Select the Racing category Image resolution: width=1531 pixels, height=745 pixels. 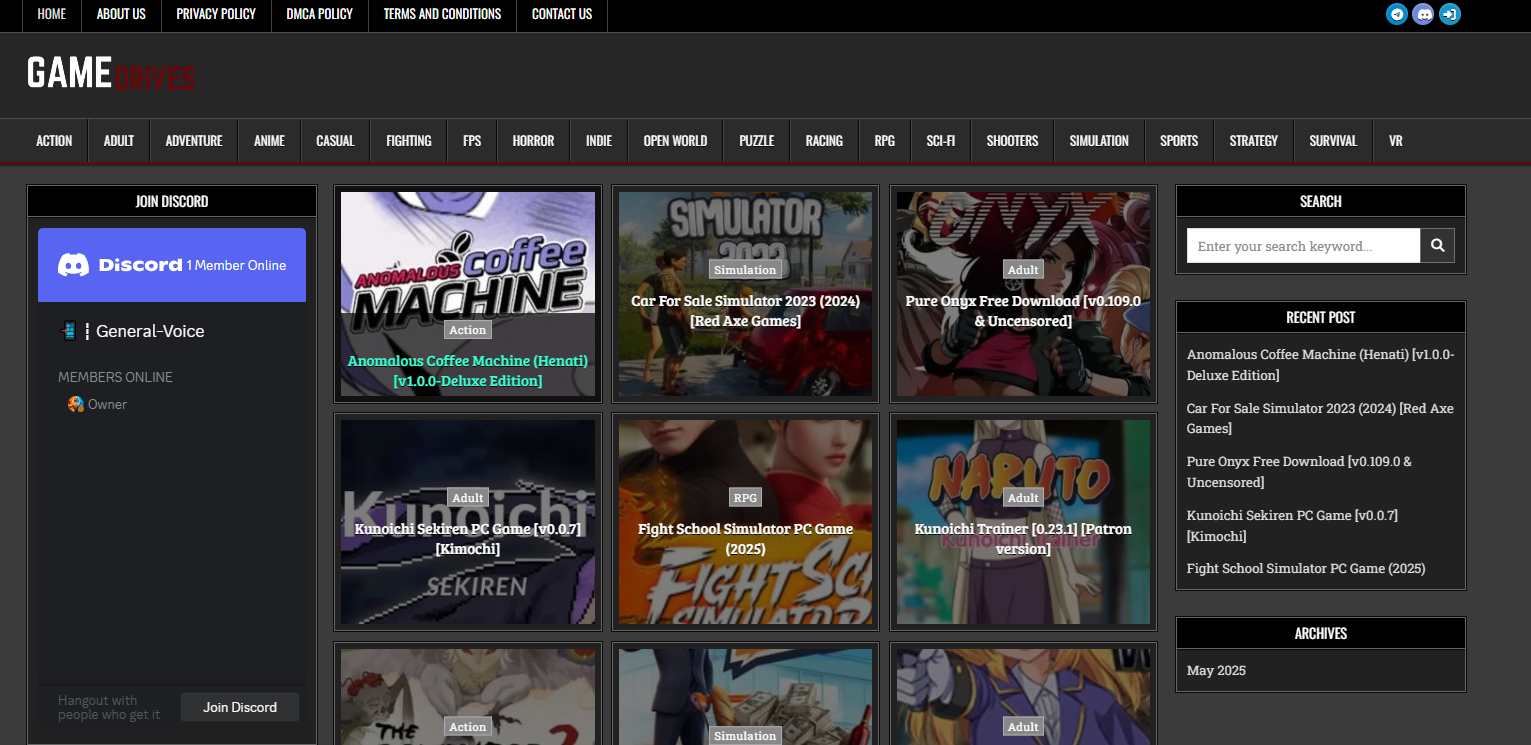(824, 141)
